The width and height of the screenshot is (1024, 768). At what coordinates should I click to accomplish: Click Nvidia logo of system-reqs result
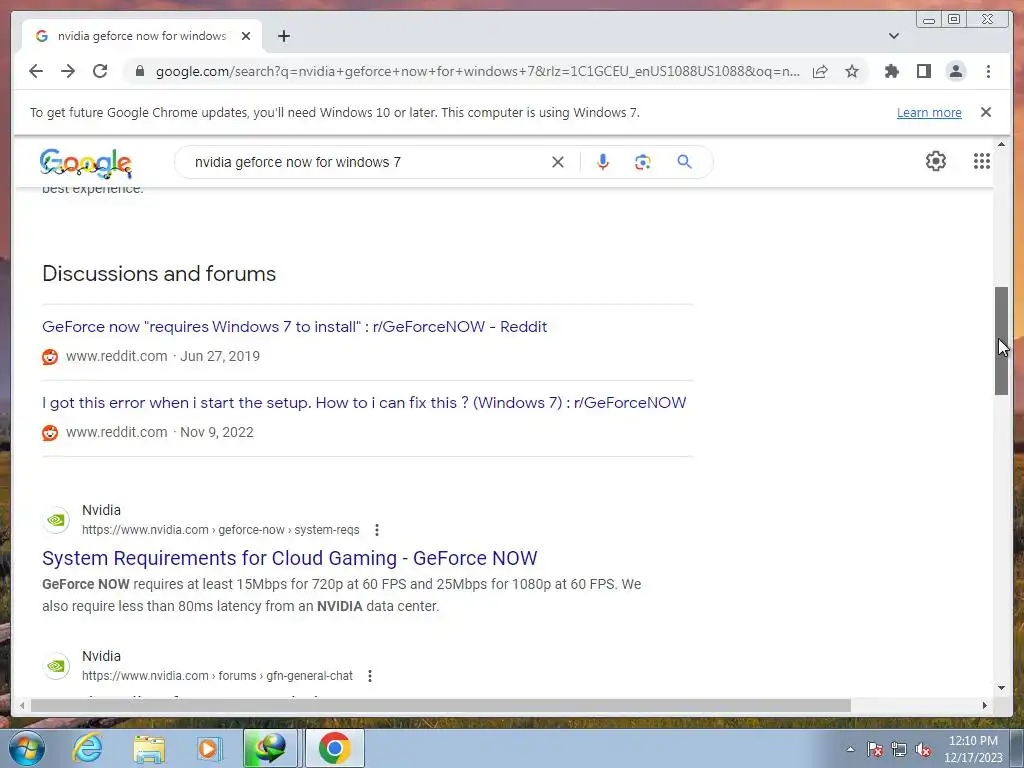(56, 520)
